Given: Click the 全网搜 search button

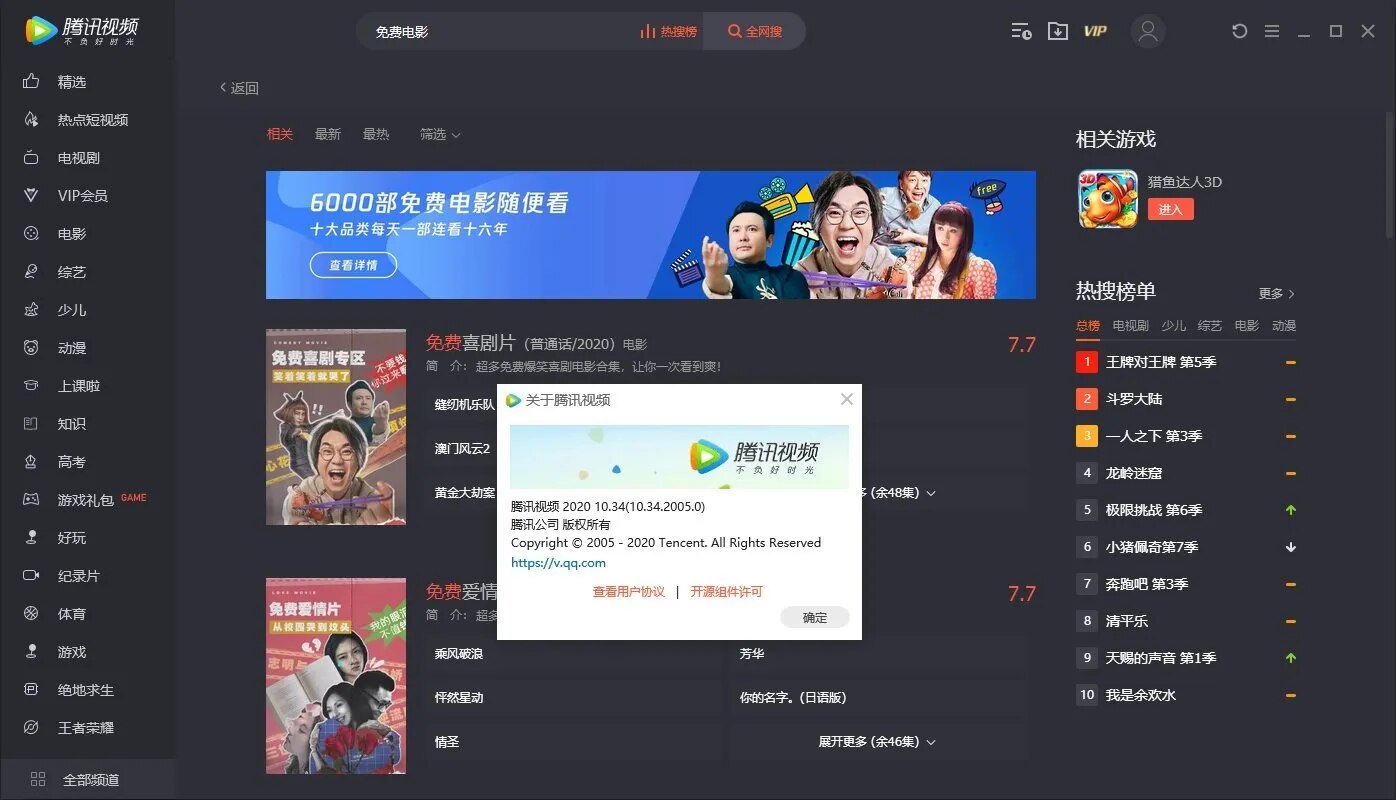Looking at the screenshot, I should [755, 31].
